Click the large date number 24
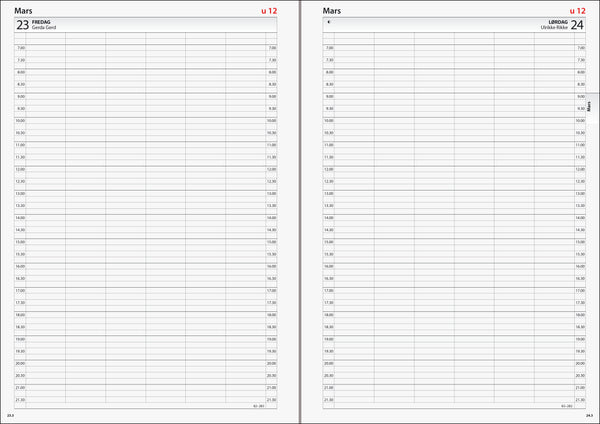This screenshot has width=600, height=424. click(x=577, y=25)
